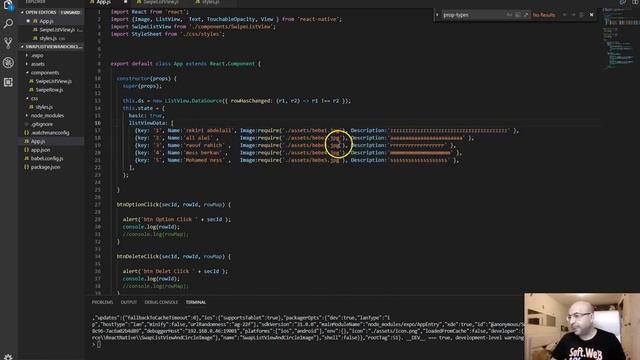Close the find widget
This screenshot has height=360, width=640.
tap(591, 15)
